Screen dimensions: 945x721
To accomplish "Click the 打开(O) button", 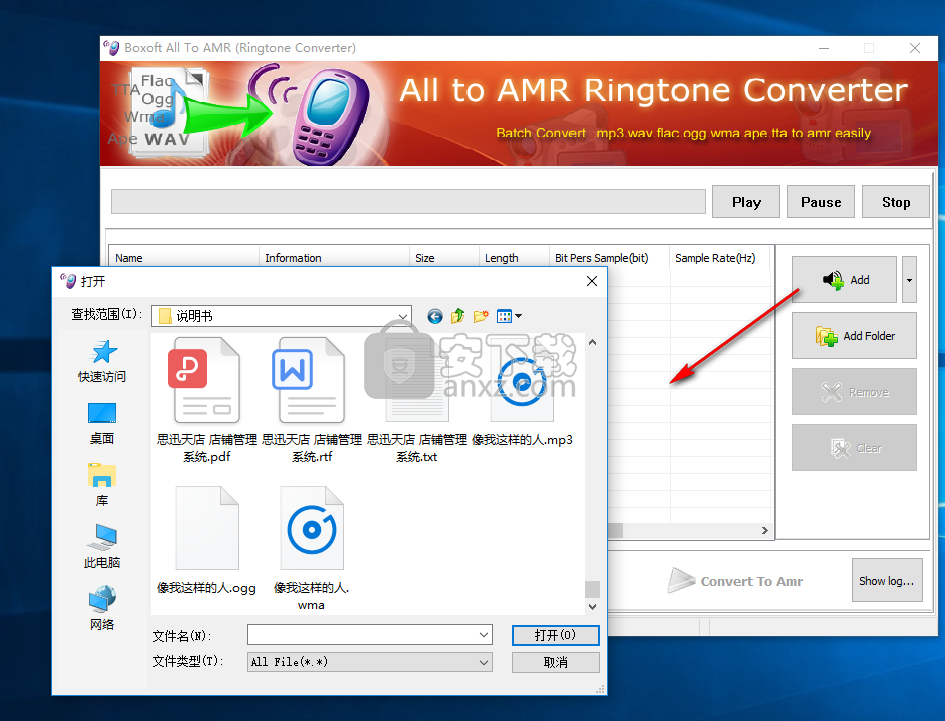I will tap(555, 635).
